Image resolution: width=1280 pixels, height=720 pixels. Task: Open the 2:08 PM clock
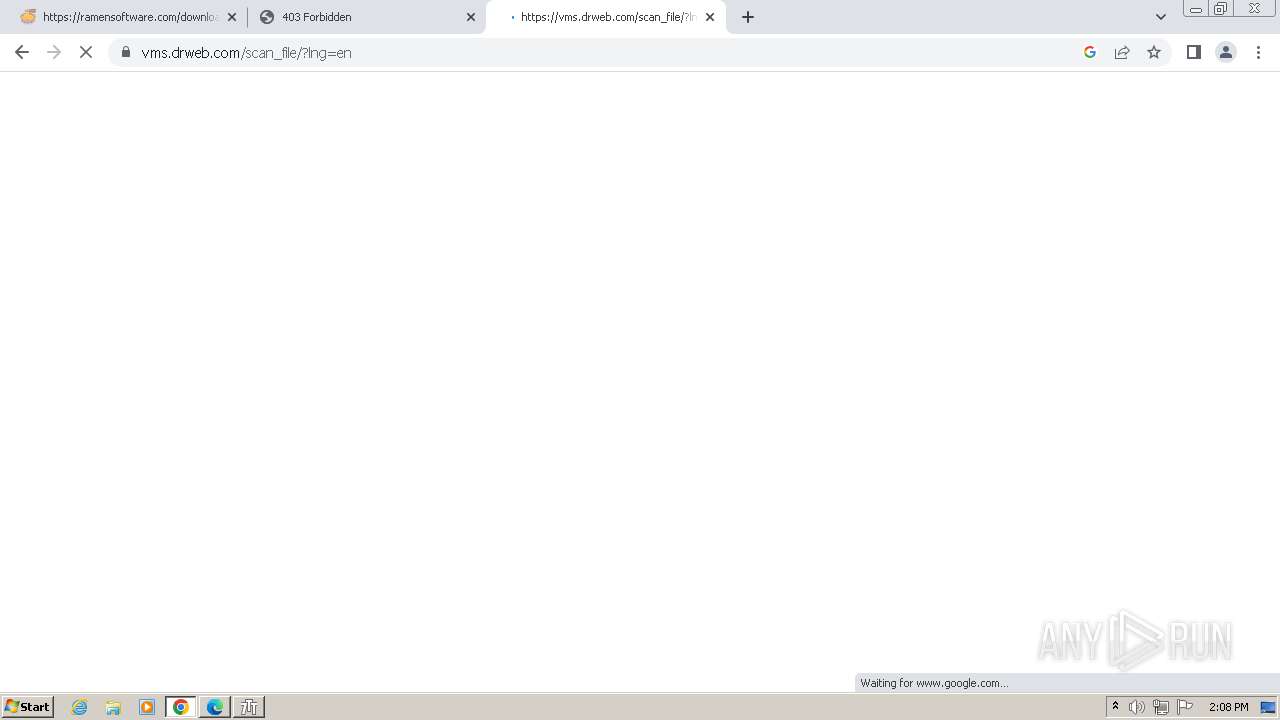click(1228, 707)
